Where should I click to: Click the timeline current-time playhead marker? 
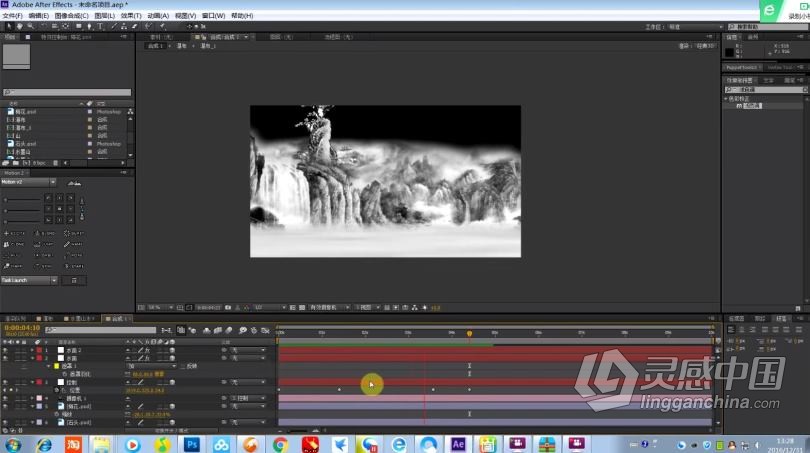tap(470, 334)
